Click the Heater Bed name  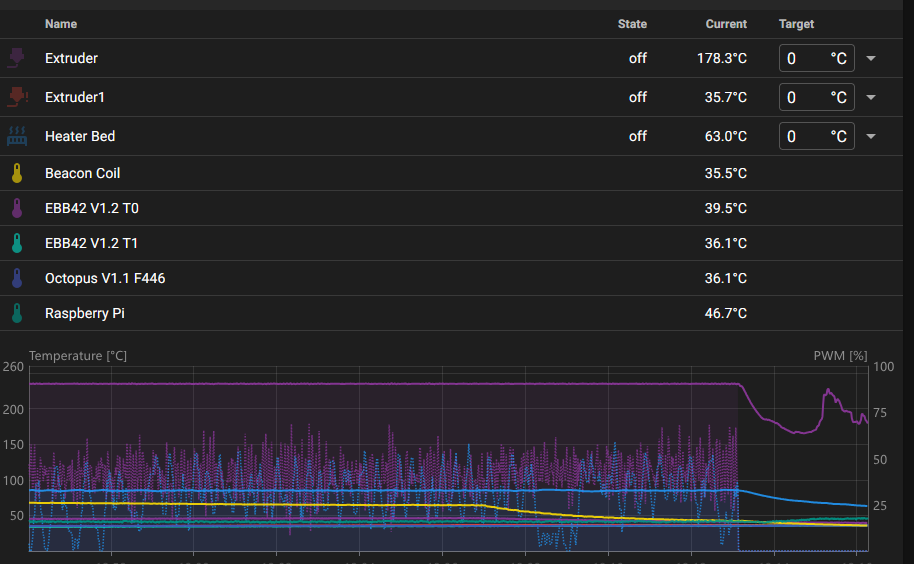(80, 136)
